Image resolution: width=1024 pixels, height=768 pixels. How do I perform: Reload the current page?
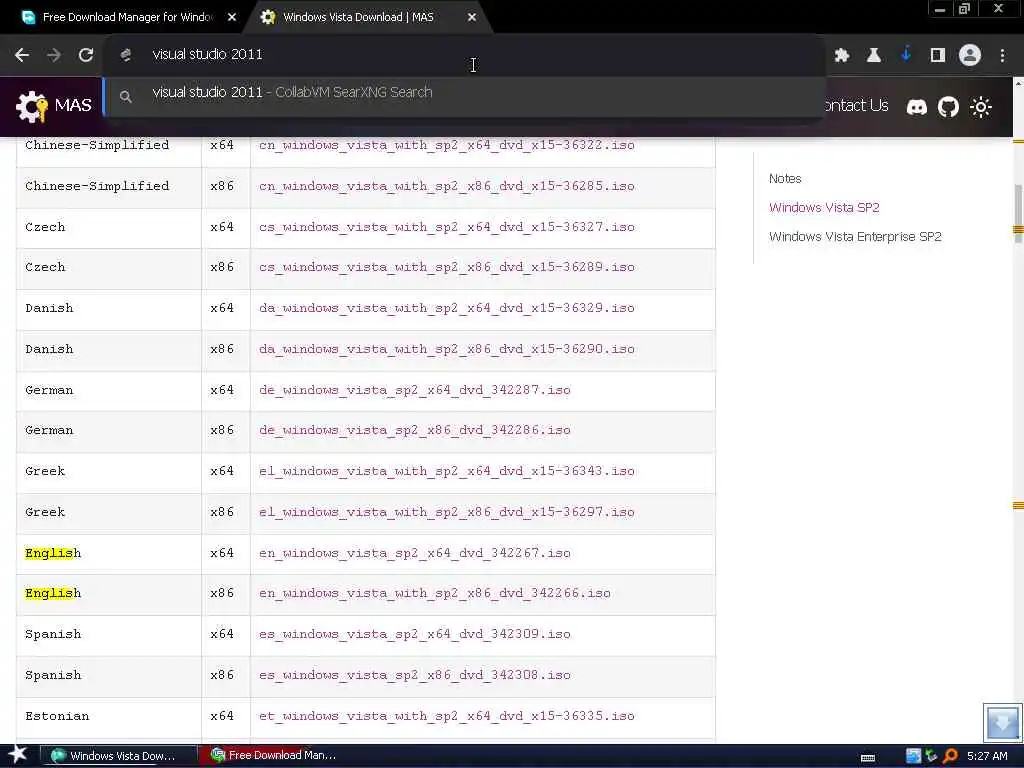tap(86, 56)
